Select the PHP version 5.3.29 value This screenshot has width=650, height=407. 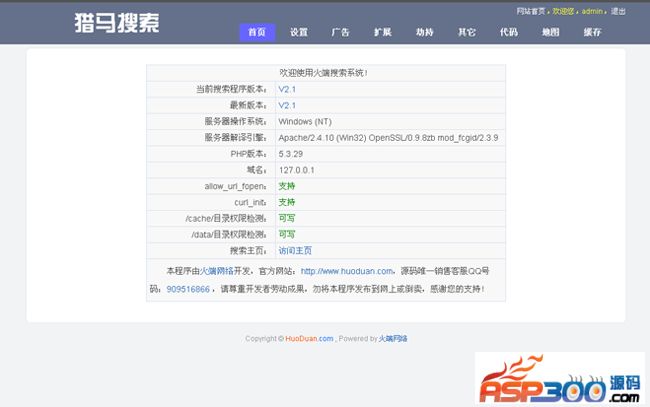(291, 154)
